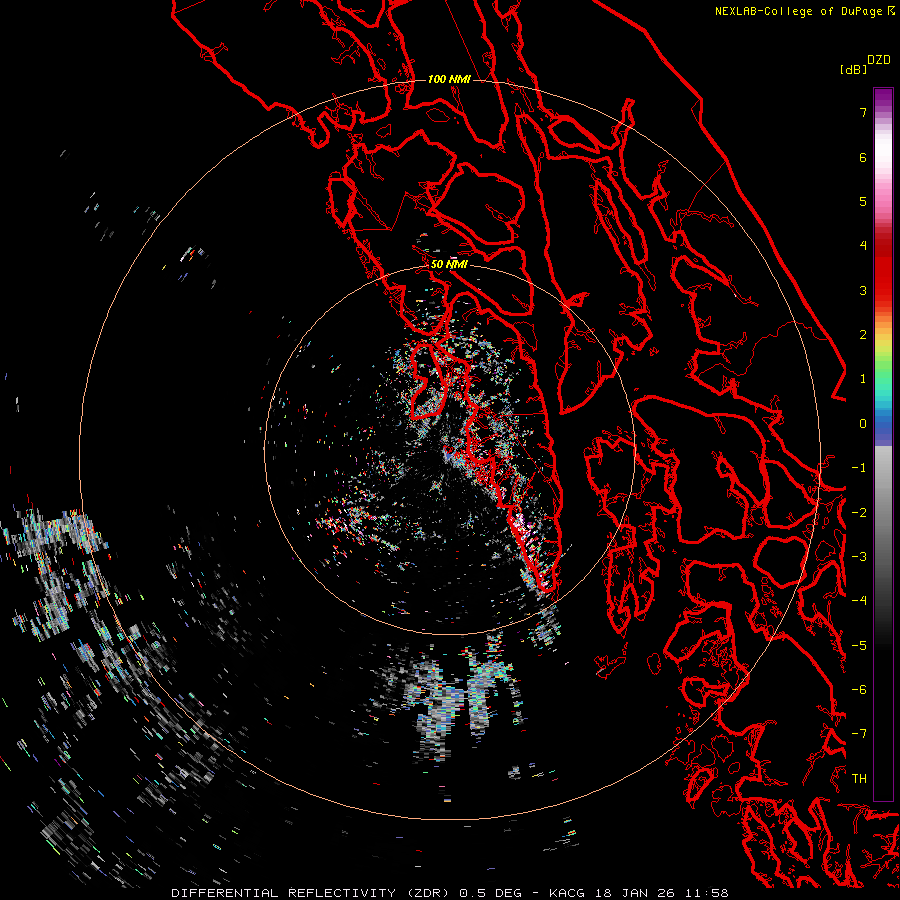The width and height of the screenshot is (900, 900).
Task: Click the "50 NMI" range ring label
Action: pos(449,264)
